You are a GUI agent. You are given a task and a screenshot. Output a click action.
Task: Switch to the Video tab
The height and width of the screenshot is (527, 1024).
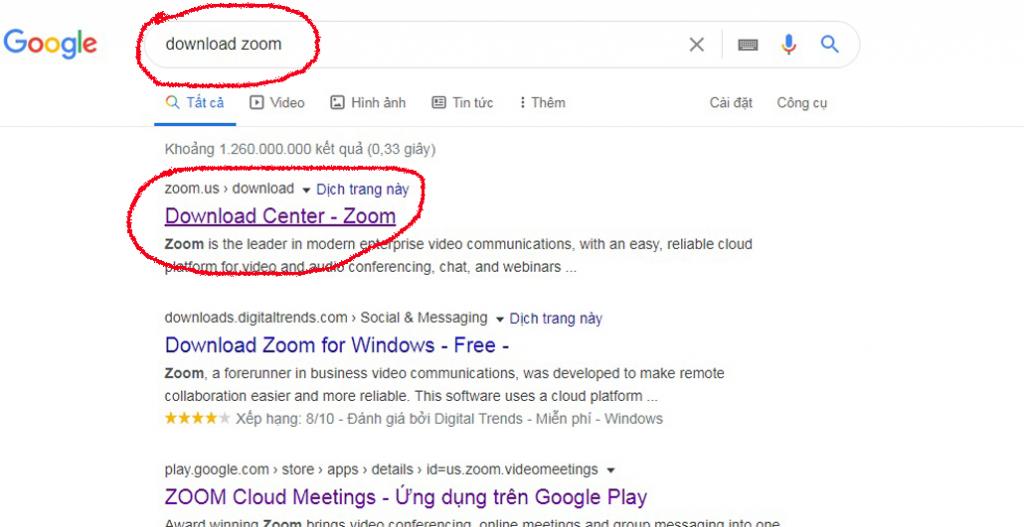click(x=277, y=103)
